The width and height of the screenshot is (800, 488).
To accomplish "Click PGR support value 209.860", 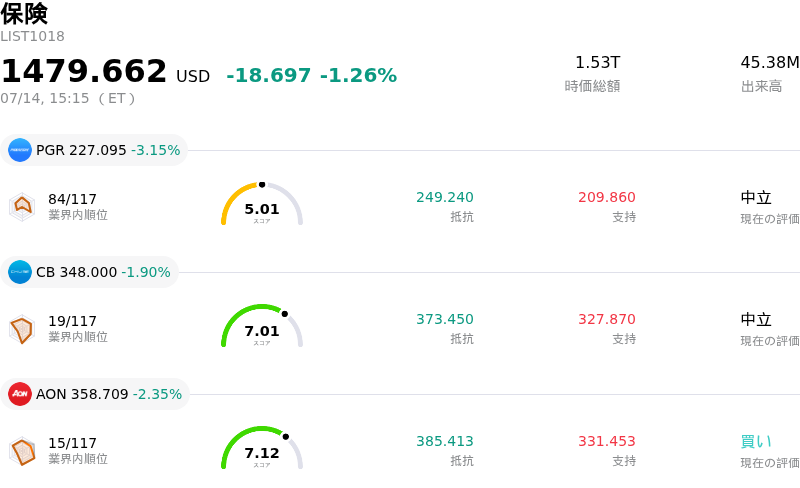I will pyautogui.click(x=607, y=197).
